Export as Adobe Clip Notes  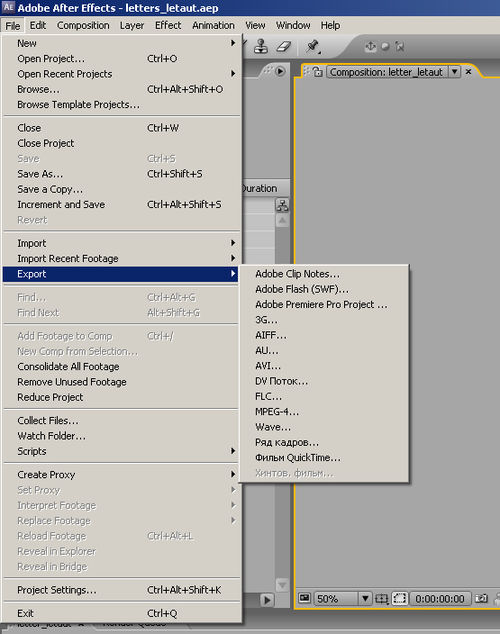pos(324,274)
